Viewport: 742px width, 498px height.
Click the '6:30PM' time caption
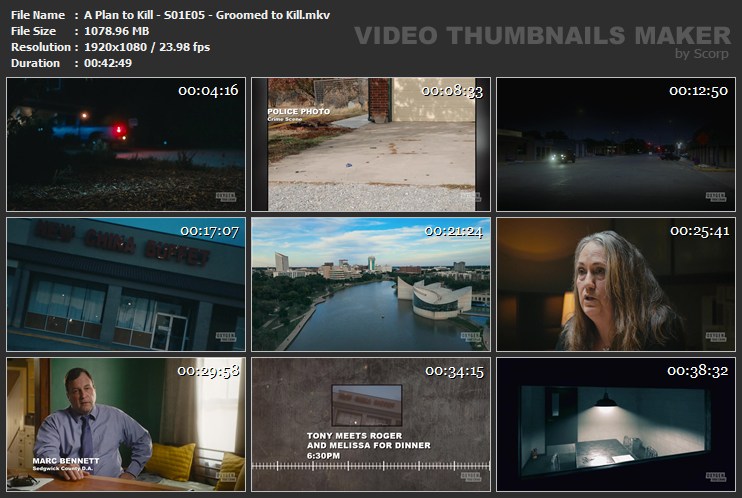point(323,456)
